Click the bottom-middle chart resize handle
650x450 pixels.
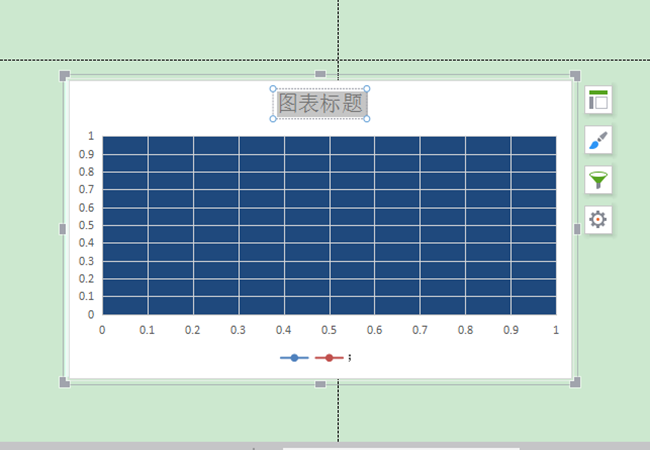[x=320, y=384]
